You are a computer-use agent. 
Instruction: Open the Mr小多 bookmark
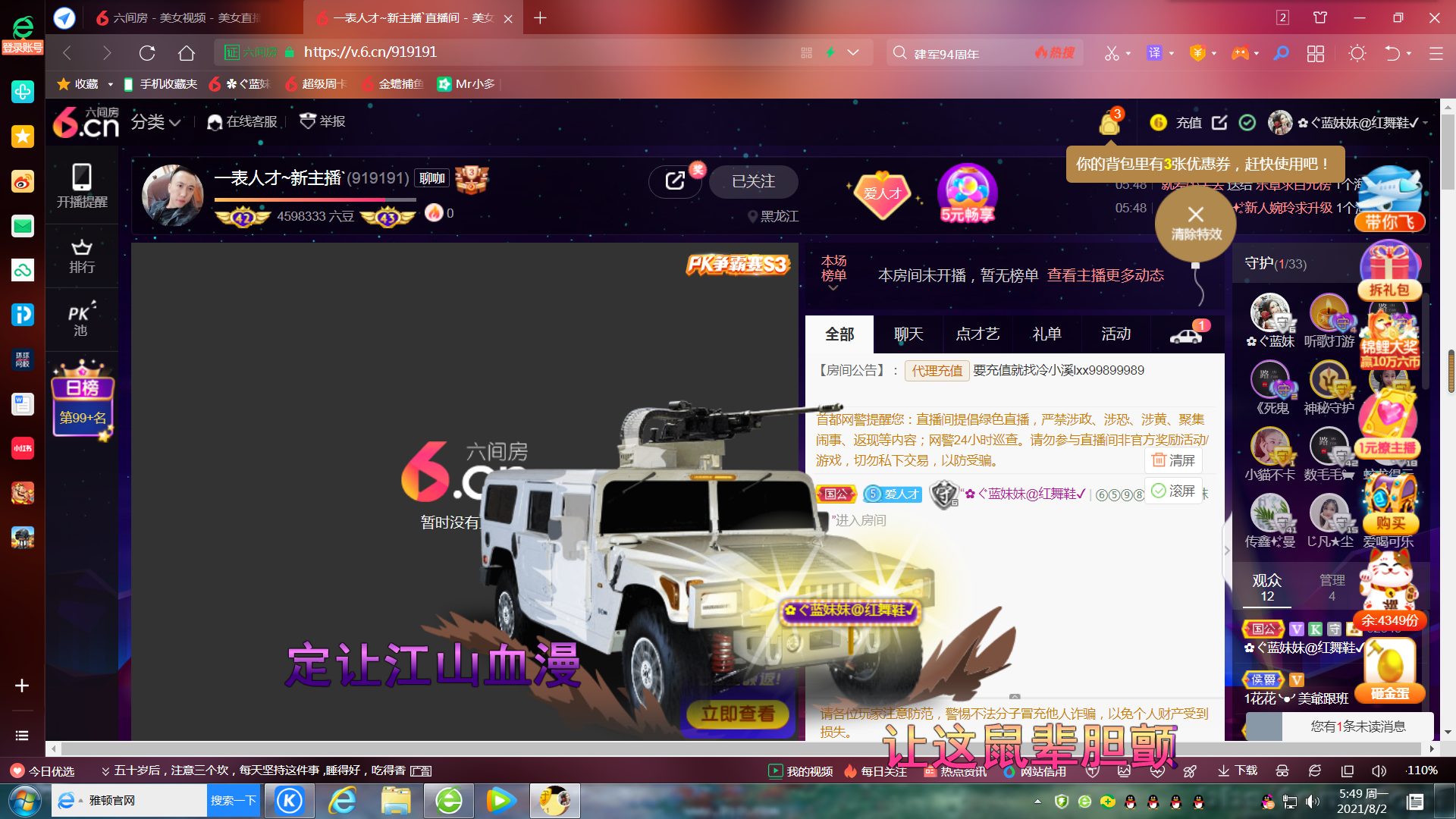pyautogui.click(x=466, y=83)
